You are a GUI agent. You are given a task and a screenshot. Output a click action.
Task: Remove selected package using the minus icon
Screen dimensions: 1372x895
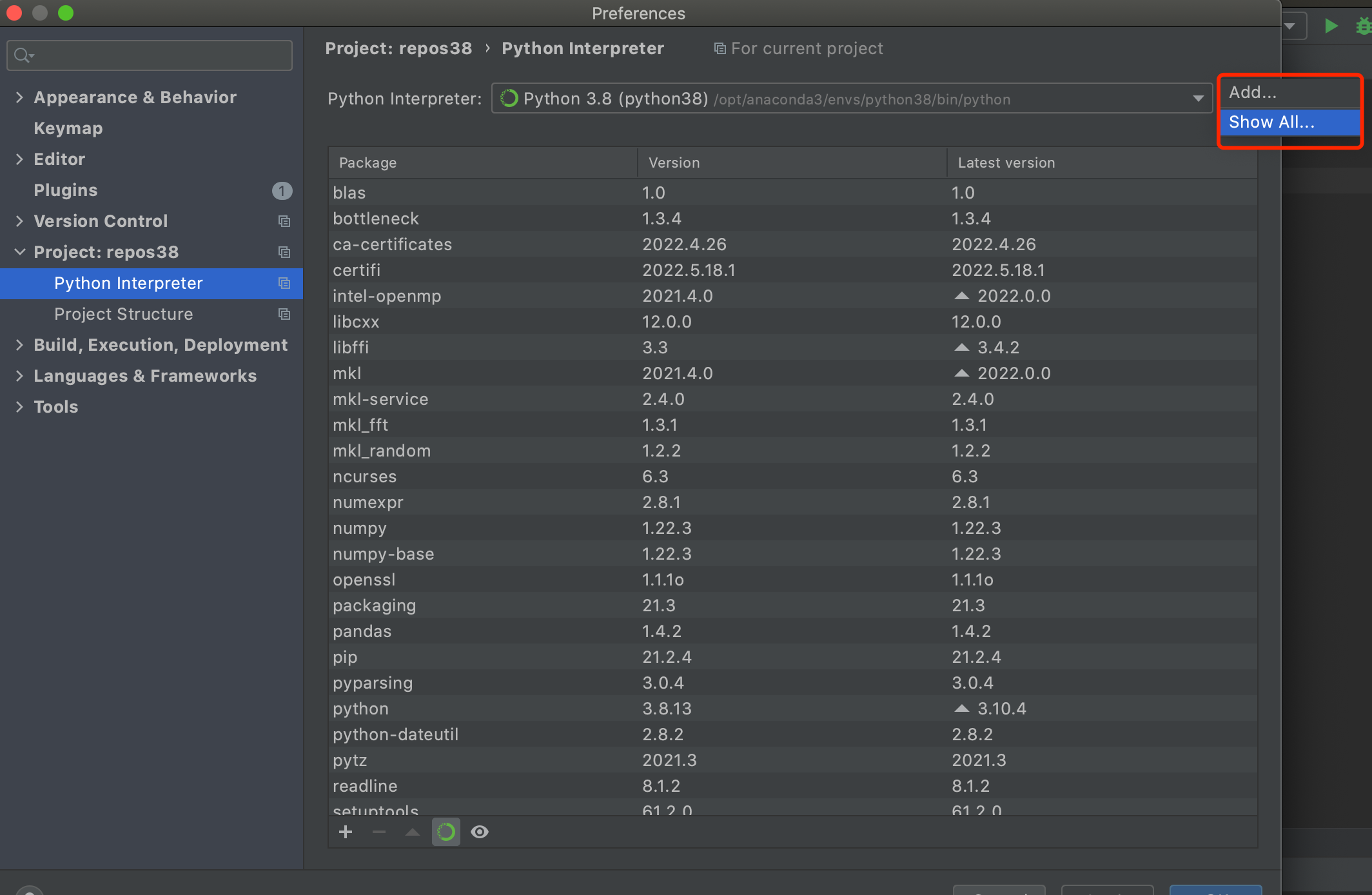[379, 832]
